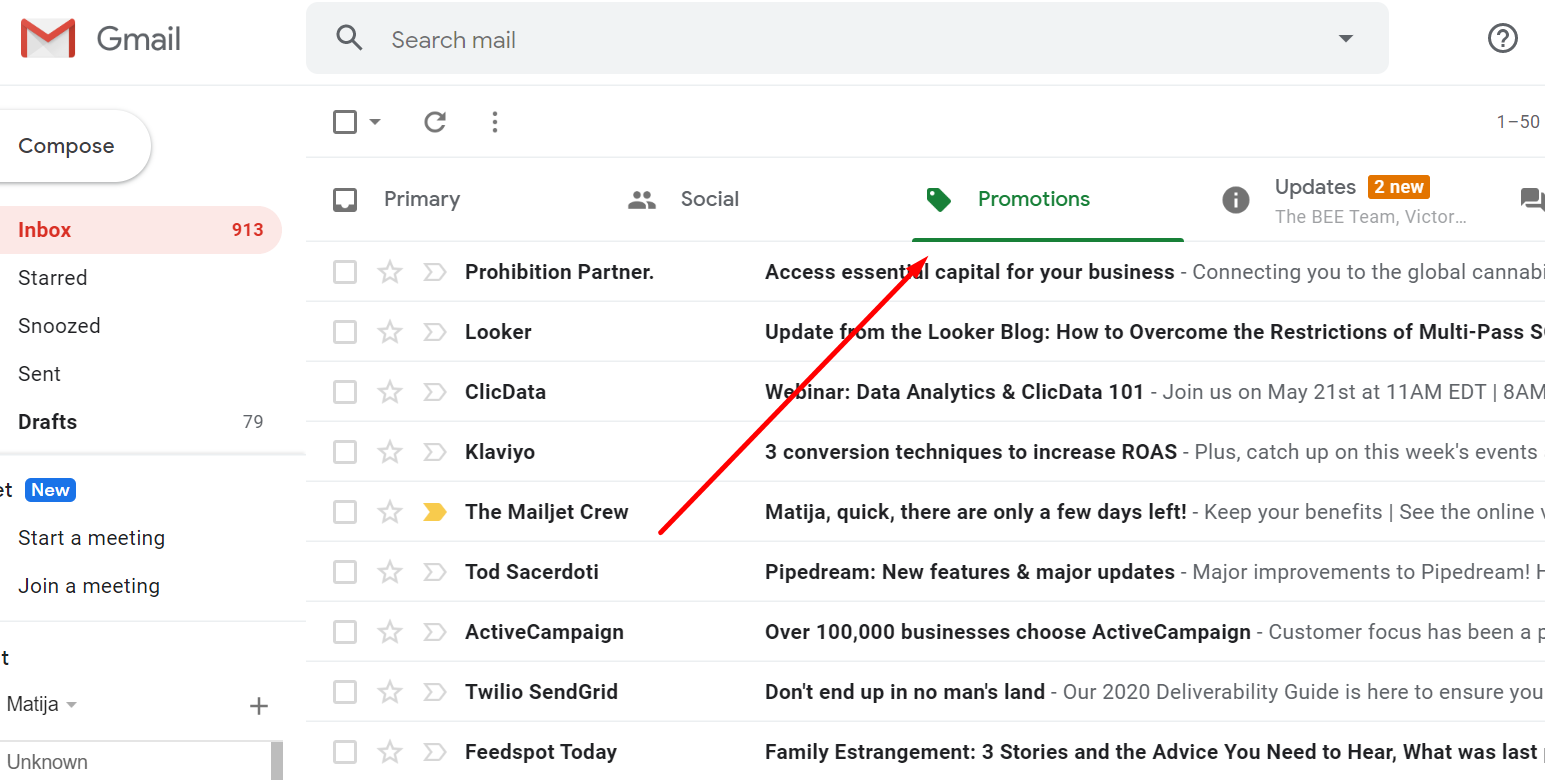The image size is (1545, 780).
Task: Select the Tod Sacerdoti email checkbox
Action: point(345,572)
